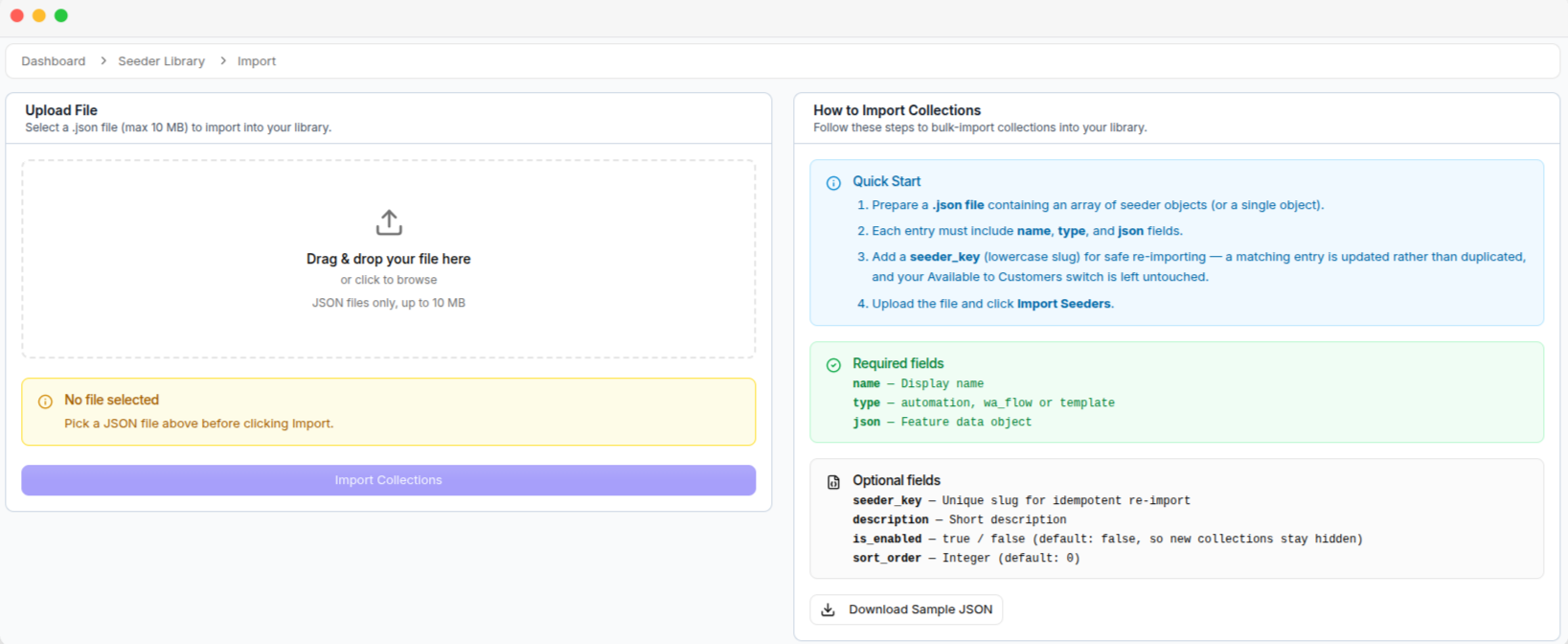
Task: Click the Quick Start heading
Action: [887, 181]
